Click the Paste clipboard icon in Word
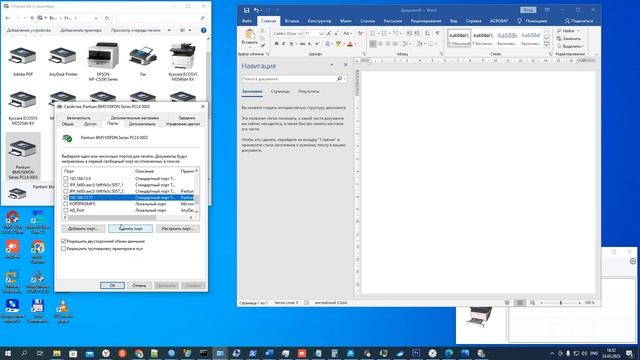This screenshot has width=640, height=360. (249, 34)
